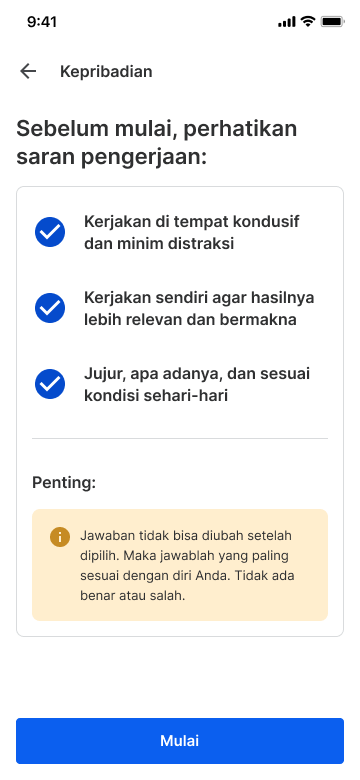The height and width of the screenshot is (780, 360).
Task: Click the 9:41 clock in status bar
Action: (42, 22)
